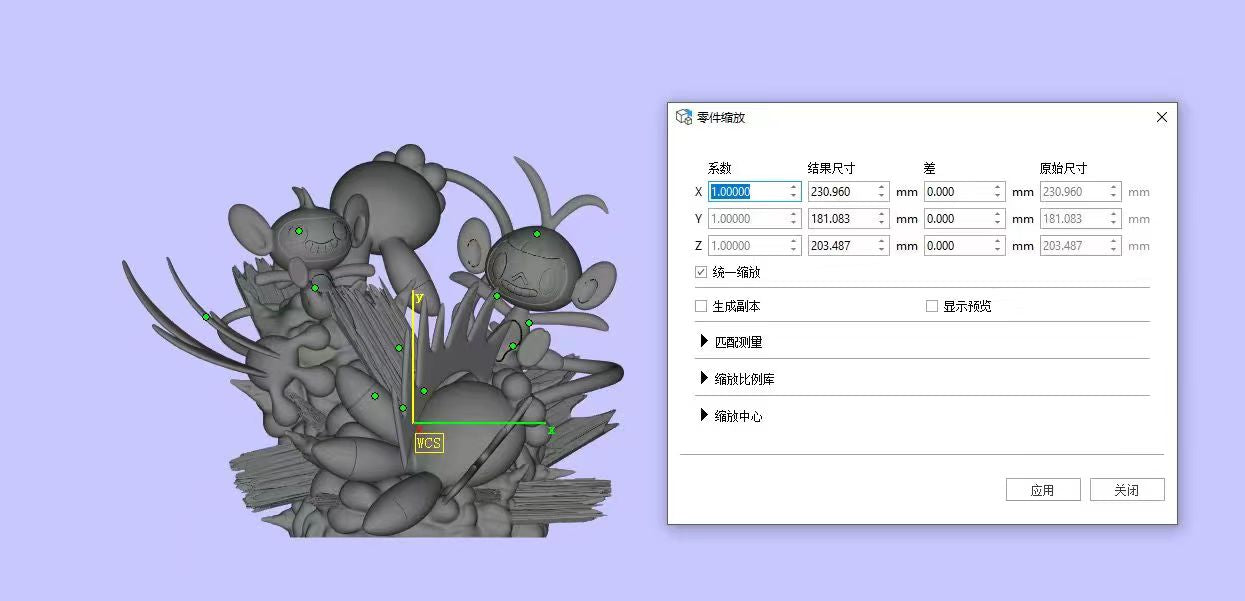Viewport: 1245px width, 601px height.
Task: Click the X 差 stepper arrows
Action: [x=998, y=191]
